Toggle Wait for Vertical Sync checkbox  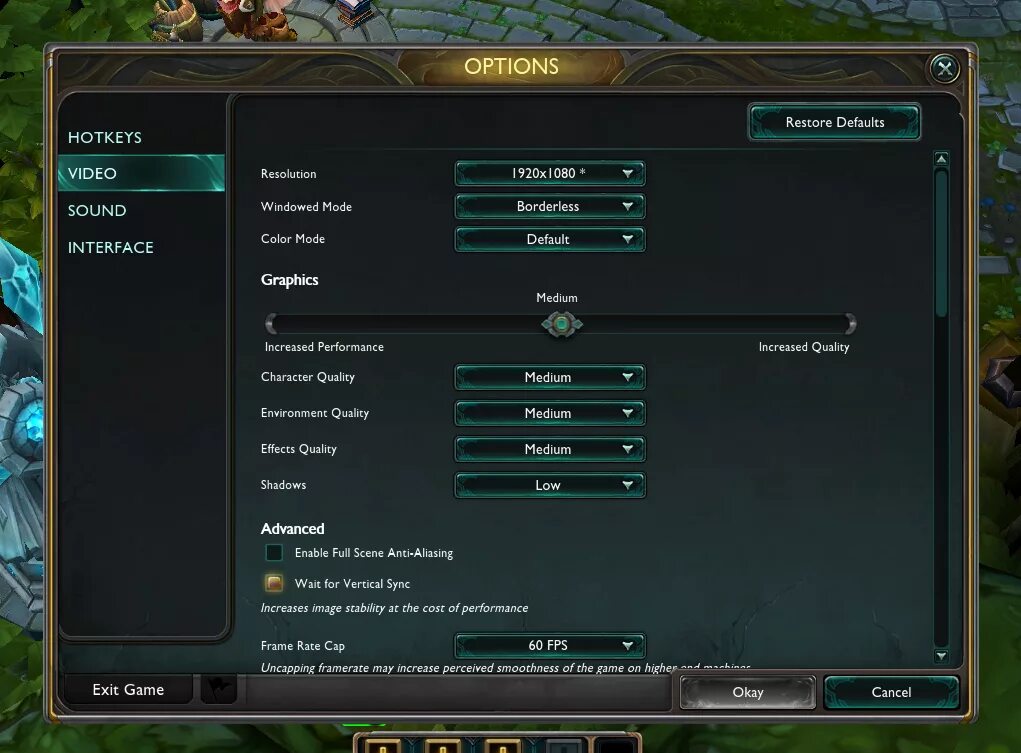tap(274, 583)
